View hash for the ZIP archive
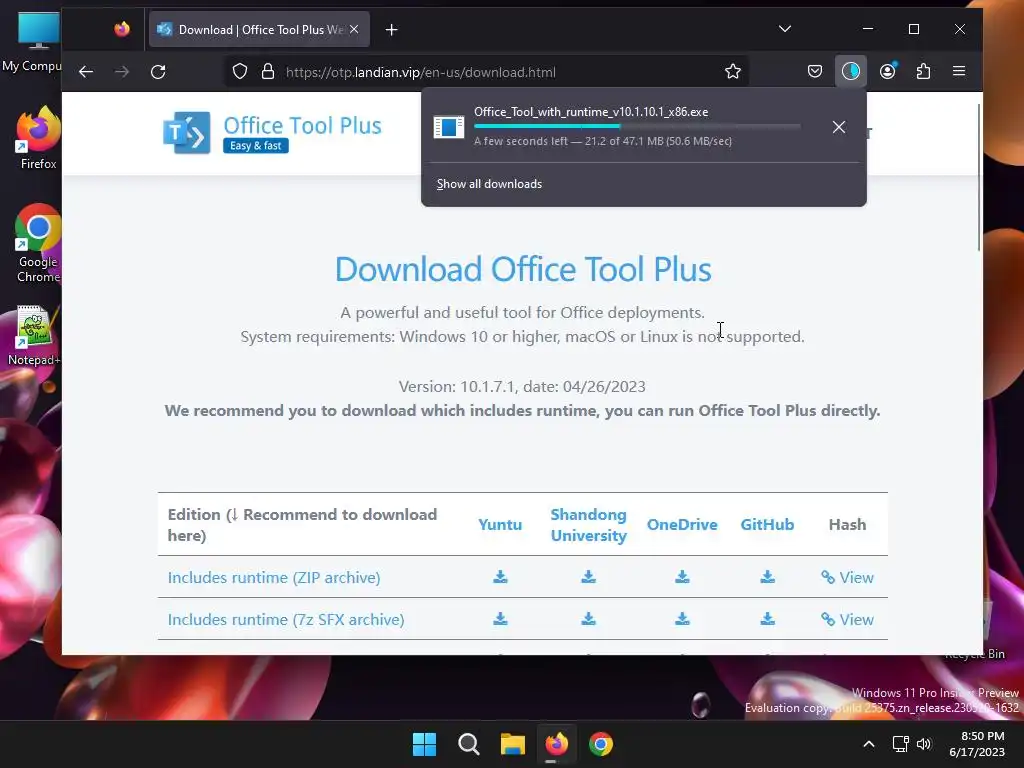The image size is (1024, 768). coord(847,577)
